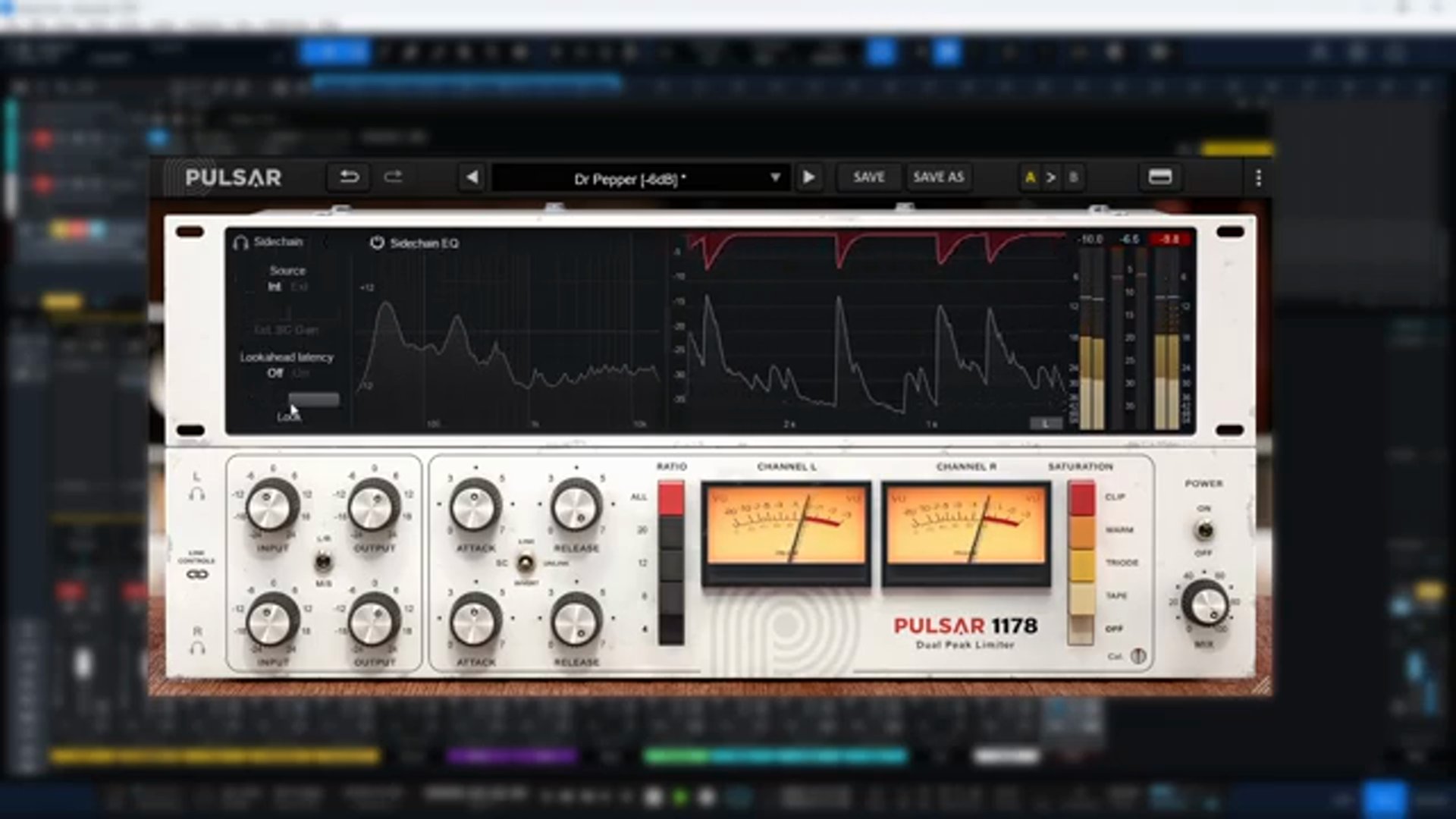Image resolution: width=1456 pixels, height=819 pixels.
Task: Collapse the top display panel icon
Action: click(1160, 177)
